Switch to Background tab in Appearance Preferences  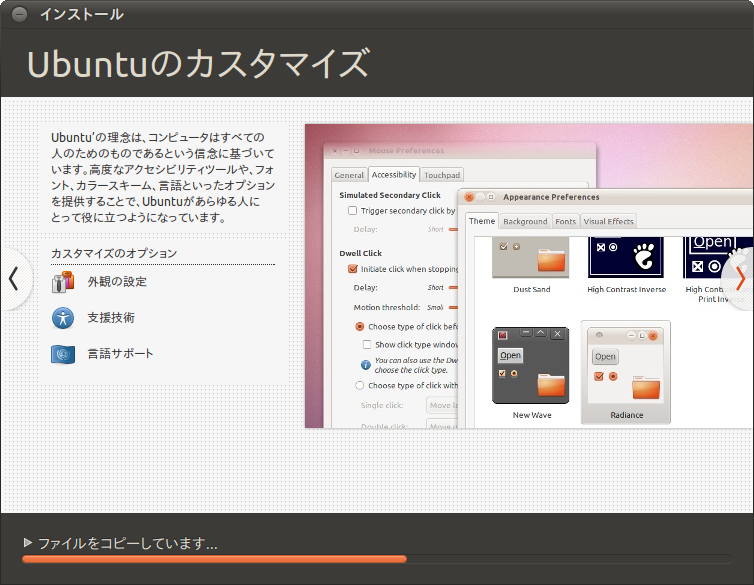(x=525, y=221)
